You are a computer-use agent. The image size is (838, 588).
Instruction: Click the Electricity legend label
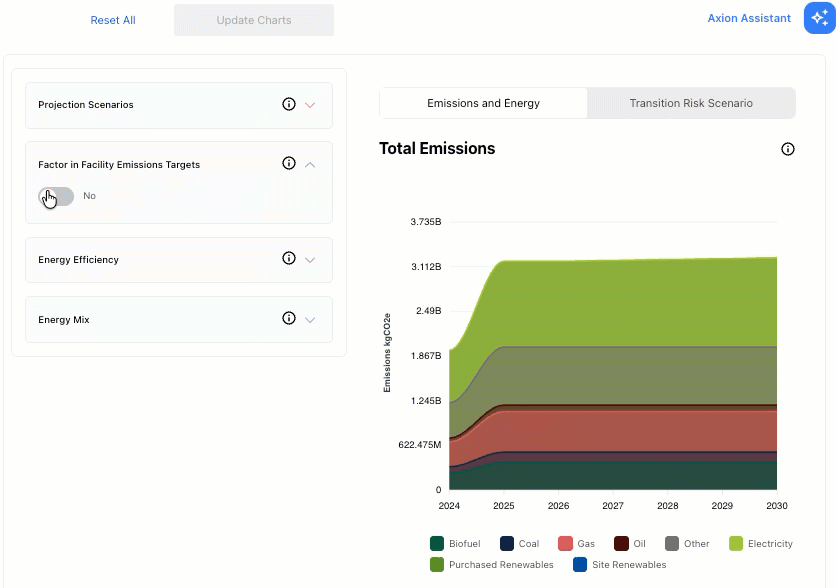pos(770,544)
